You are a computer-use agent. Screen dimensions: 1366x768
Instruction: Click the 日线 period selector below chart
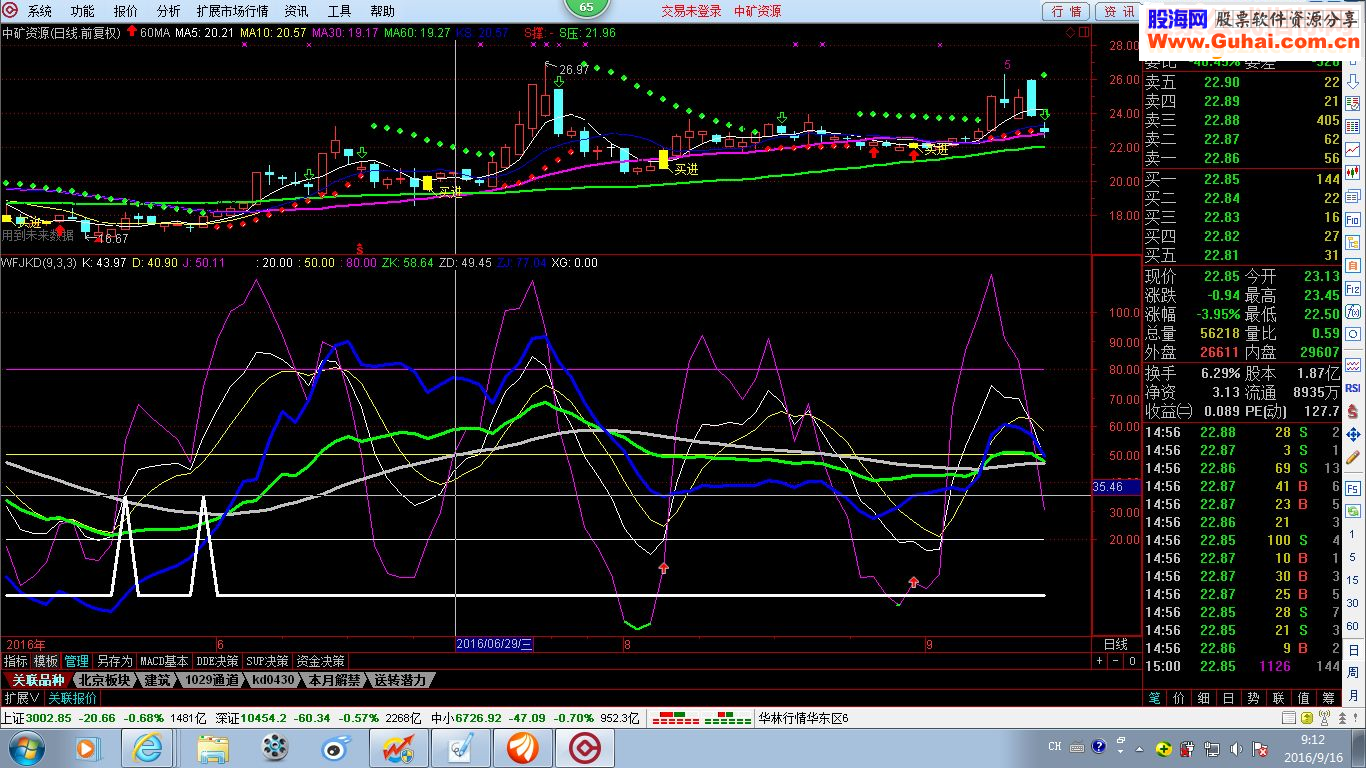tap(1115, 644)
